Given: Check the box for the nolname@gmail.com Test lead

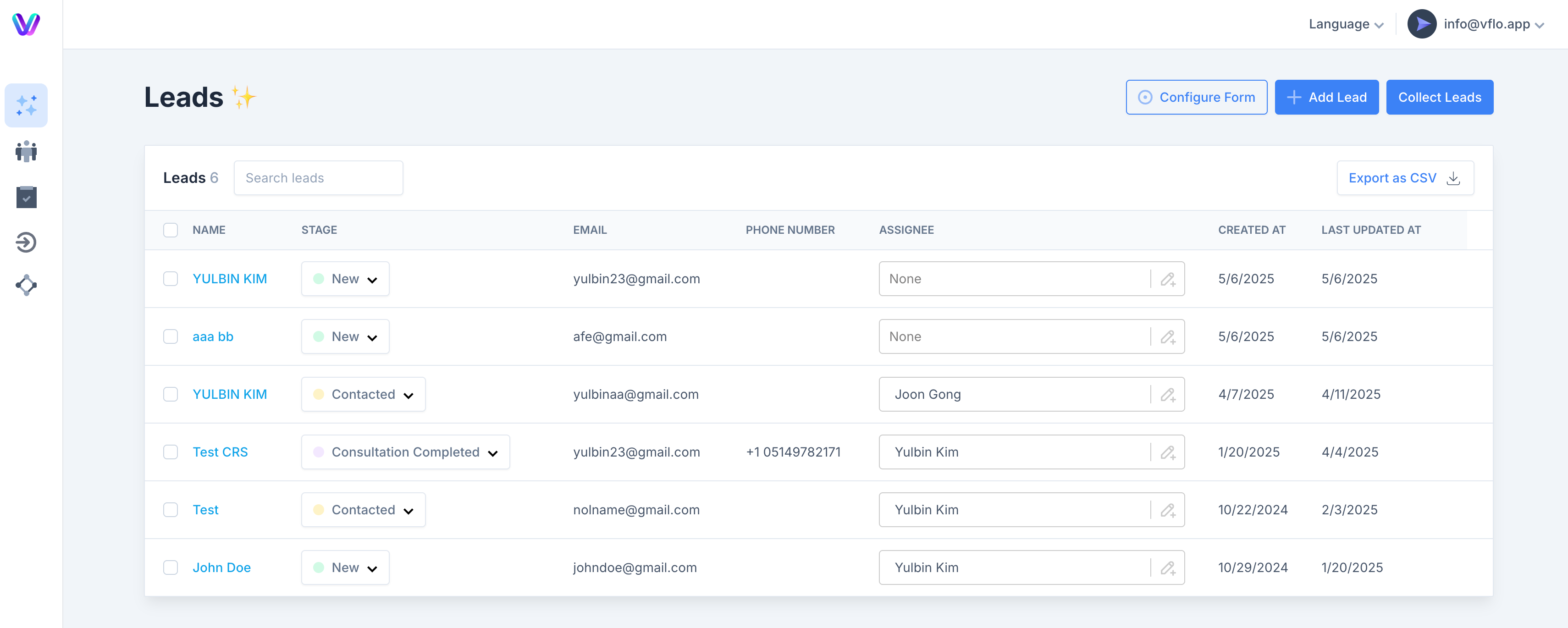Looking at the screenshot, I should (x=171, y=510).
